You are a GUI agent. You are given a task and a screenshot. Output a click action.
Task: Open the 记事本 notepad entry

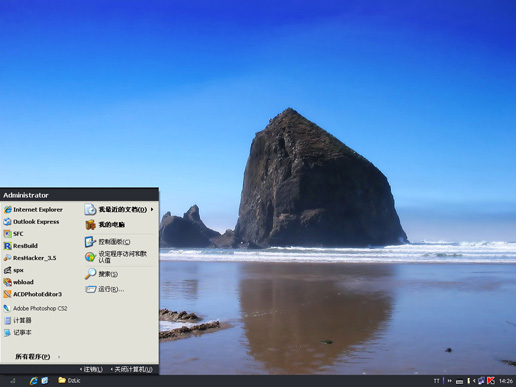pyautogui.click(x=18, y=332)
